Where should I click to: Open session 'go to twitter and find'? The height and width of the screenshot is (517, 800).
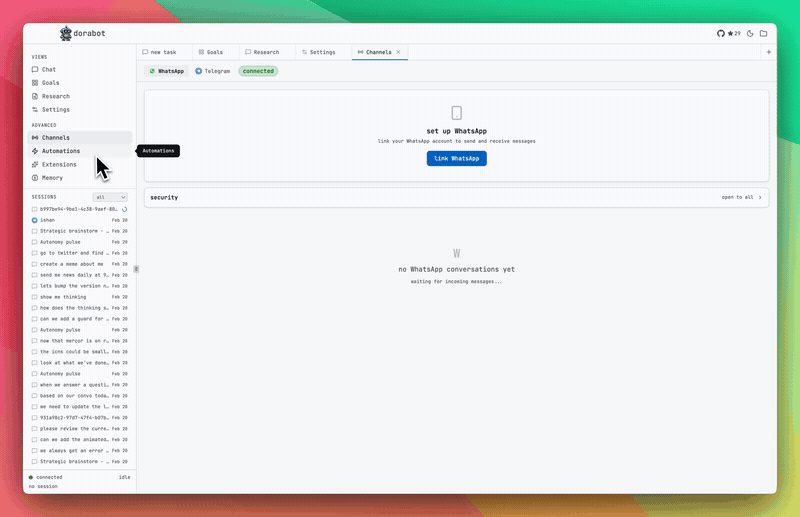80,253
